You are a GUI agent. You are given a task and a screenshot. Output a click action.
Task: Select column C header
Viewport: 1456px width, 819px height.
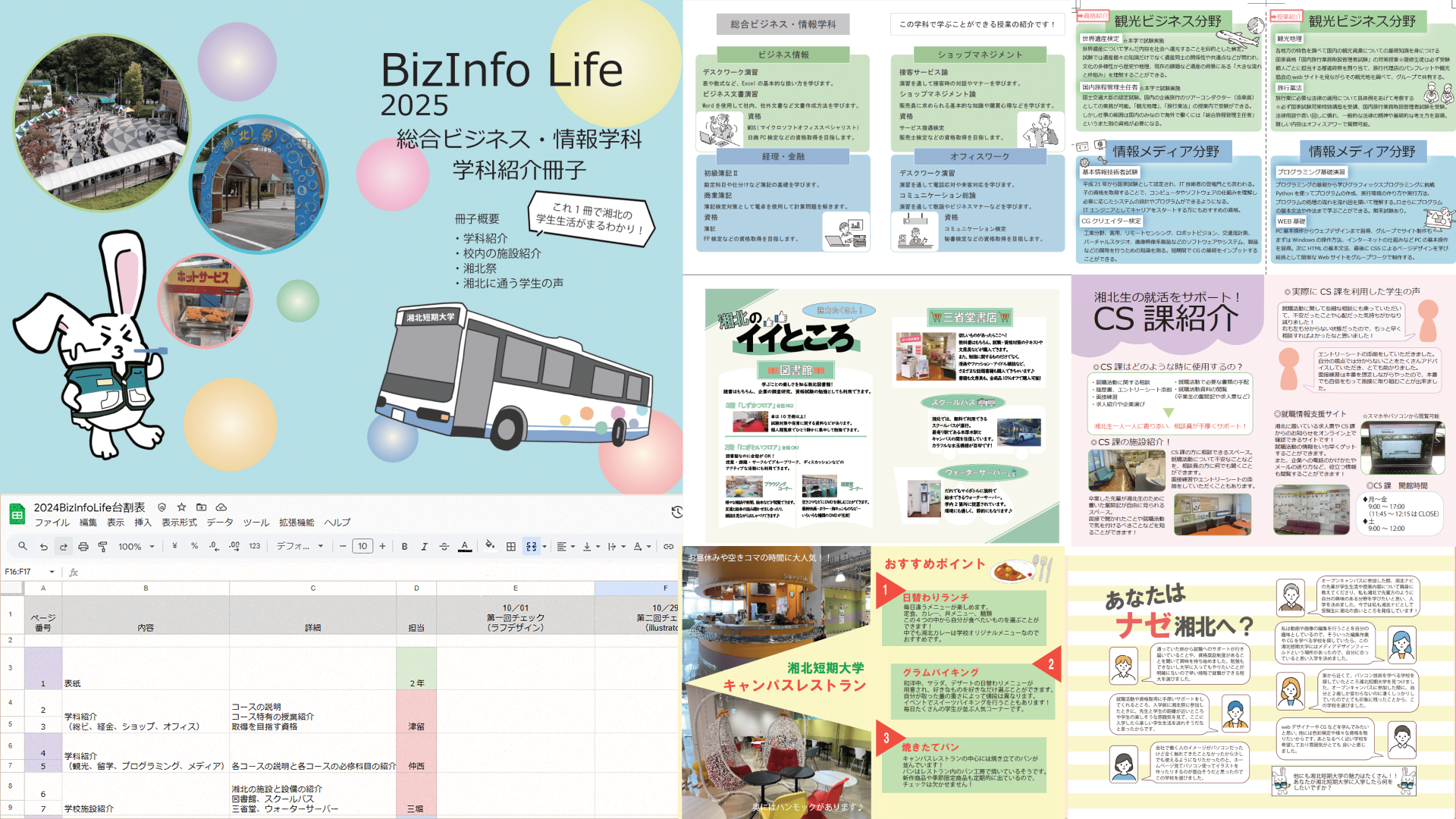point(312,588)
